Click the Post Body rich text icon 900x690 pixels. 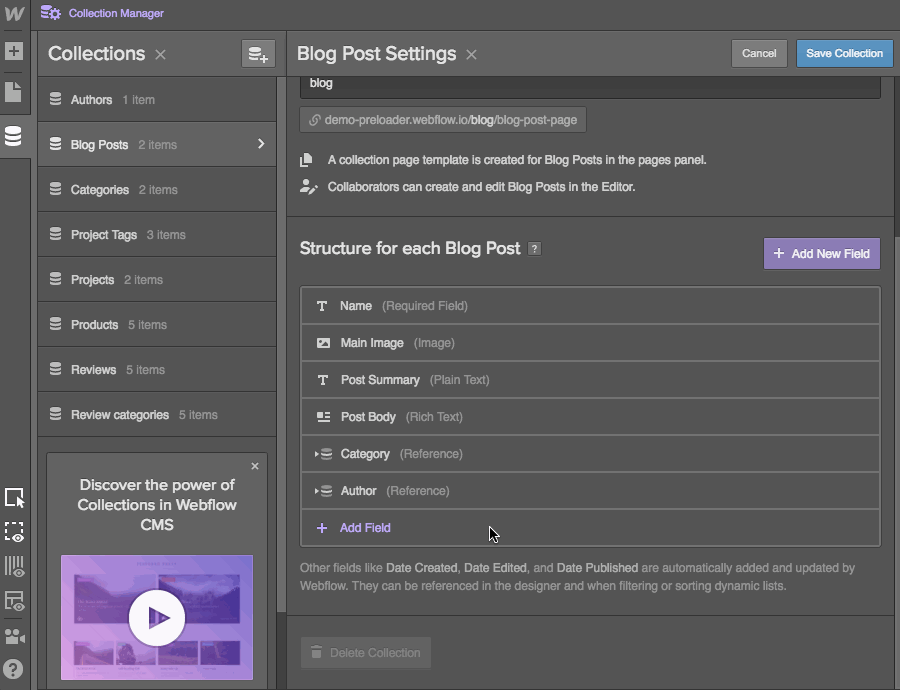click(x=323, y=417)
